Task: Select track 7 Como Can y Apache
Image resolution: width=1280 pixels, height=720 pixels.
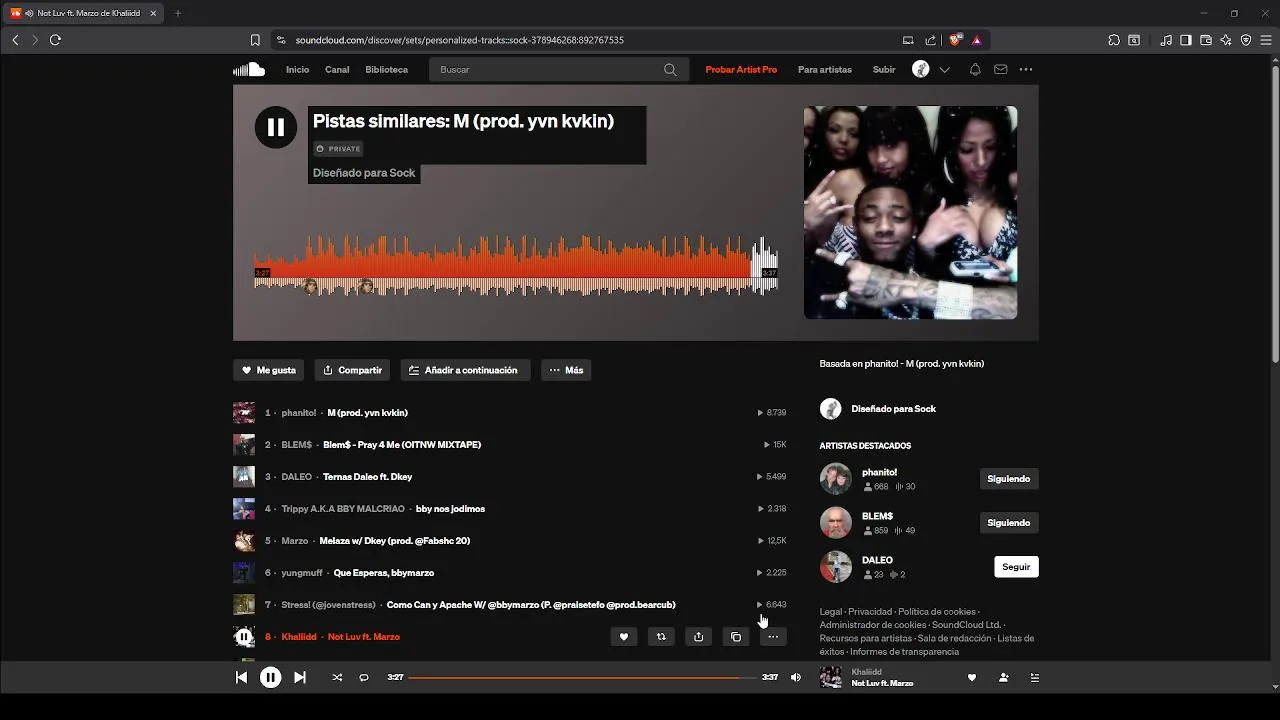Action: (530, 605)
